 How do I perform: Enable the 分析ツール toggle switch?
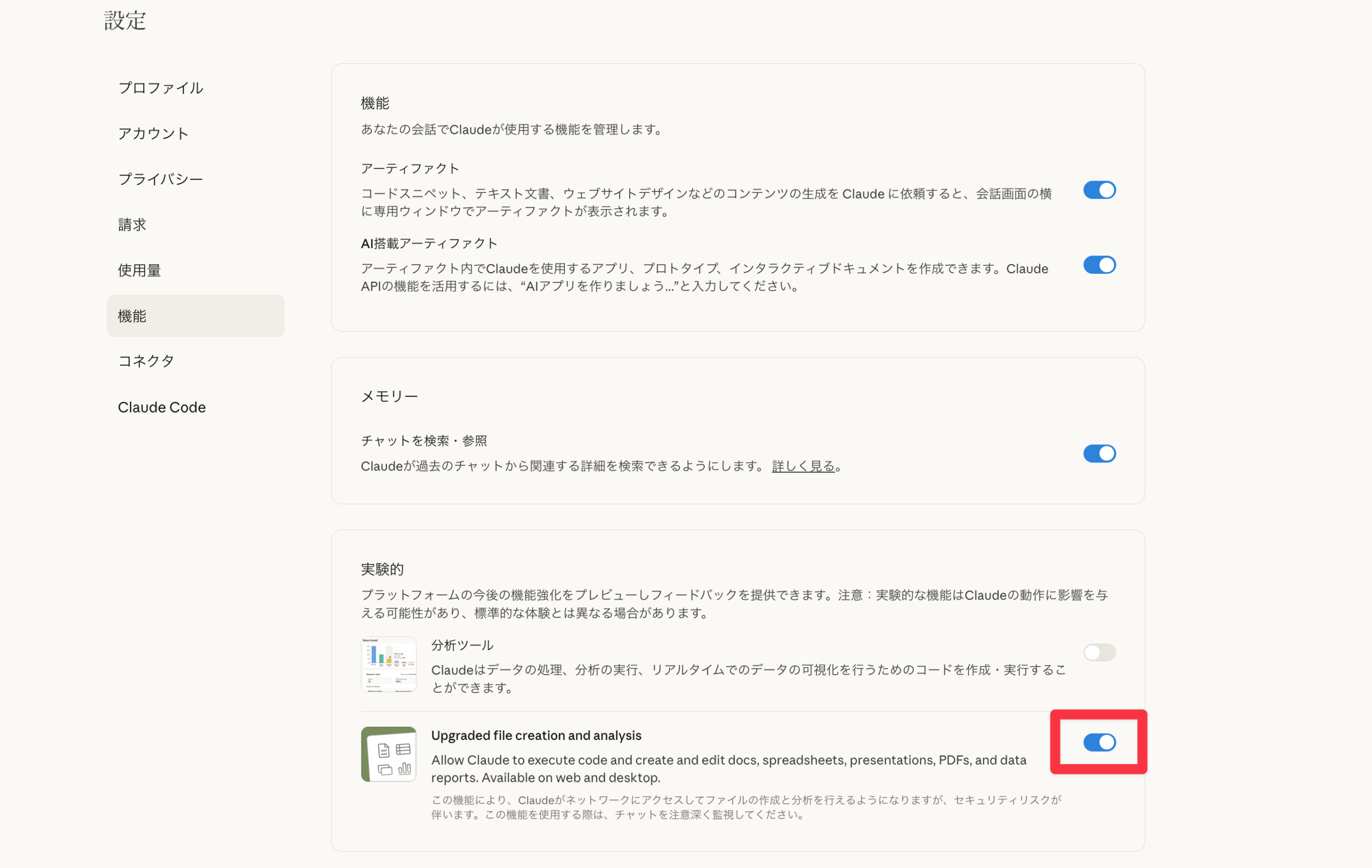1099,652
